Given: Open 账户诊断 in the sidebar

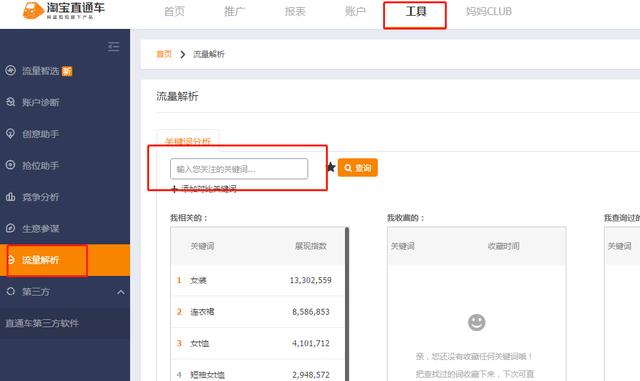Looking at the screenshot, I should 40,102.
